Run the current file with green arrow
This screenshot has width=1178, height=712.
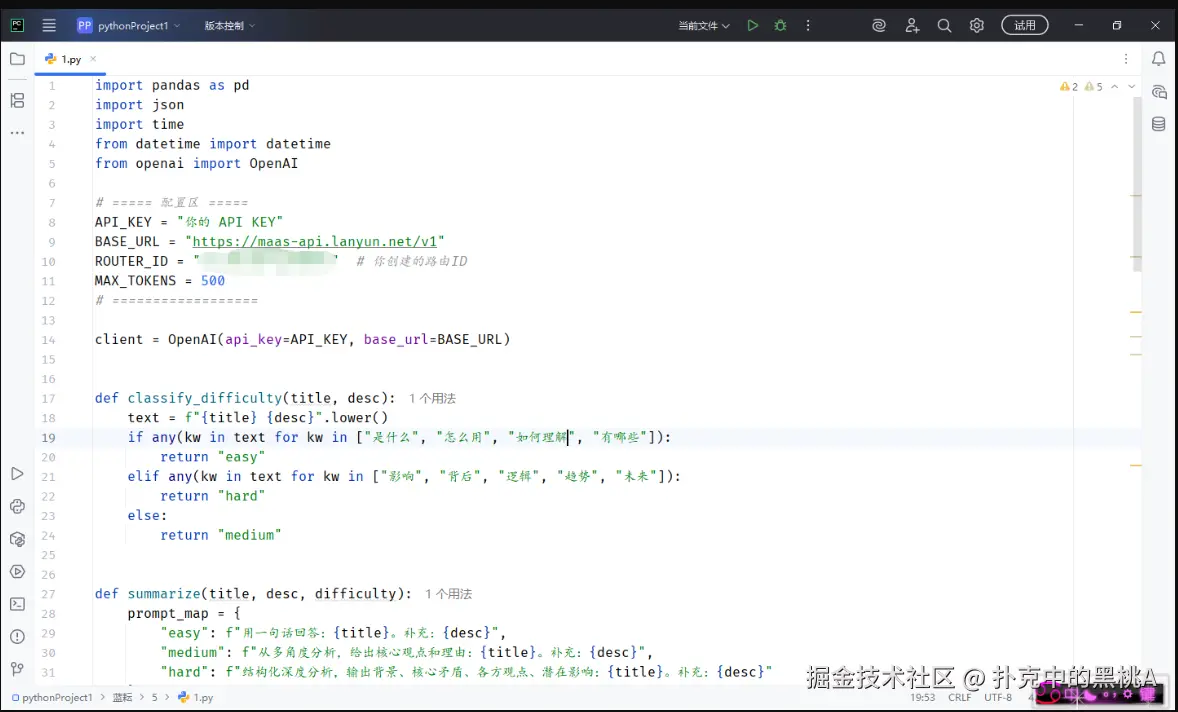click(x=753, y=26)
